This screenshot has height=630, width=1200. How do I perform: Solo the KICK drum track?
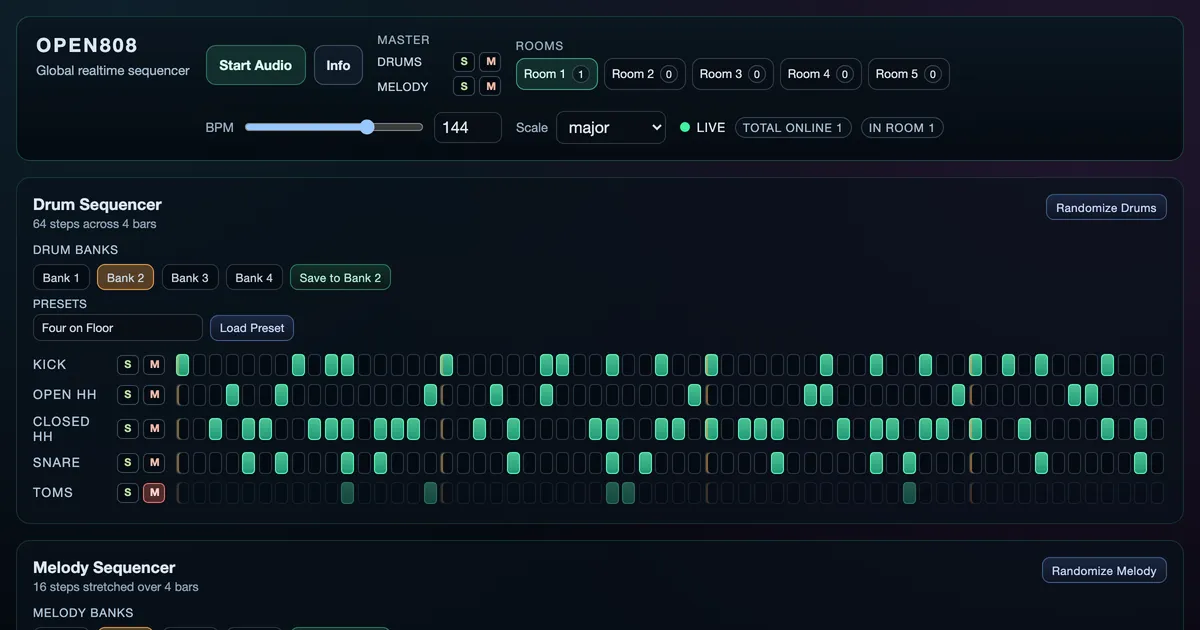(x=127, y=364)
